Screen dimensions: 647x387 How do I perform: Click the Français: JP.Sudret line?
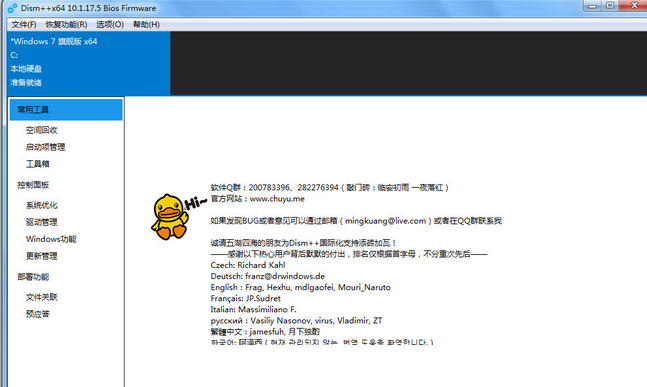(x=246, y=298)
